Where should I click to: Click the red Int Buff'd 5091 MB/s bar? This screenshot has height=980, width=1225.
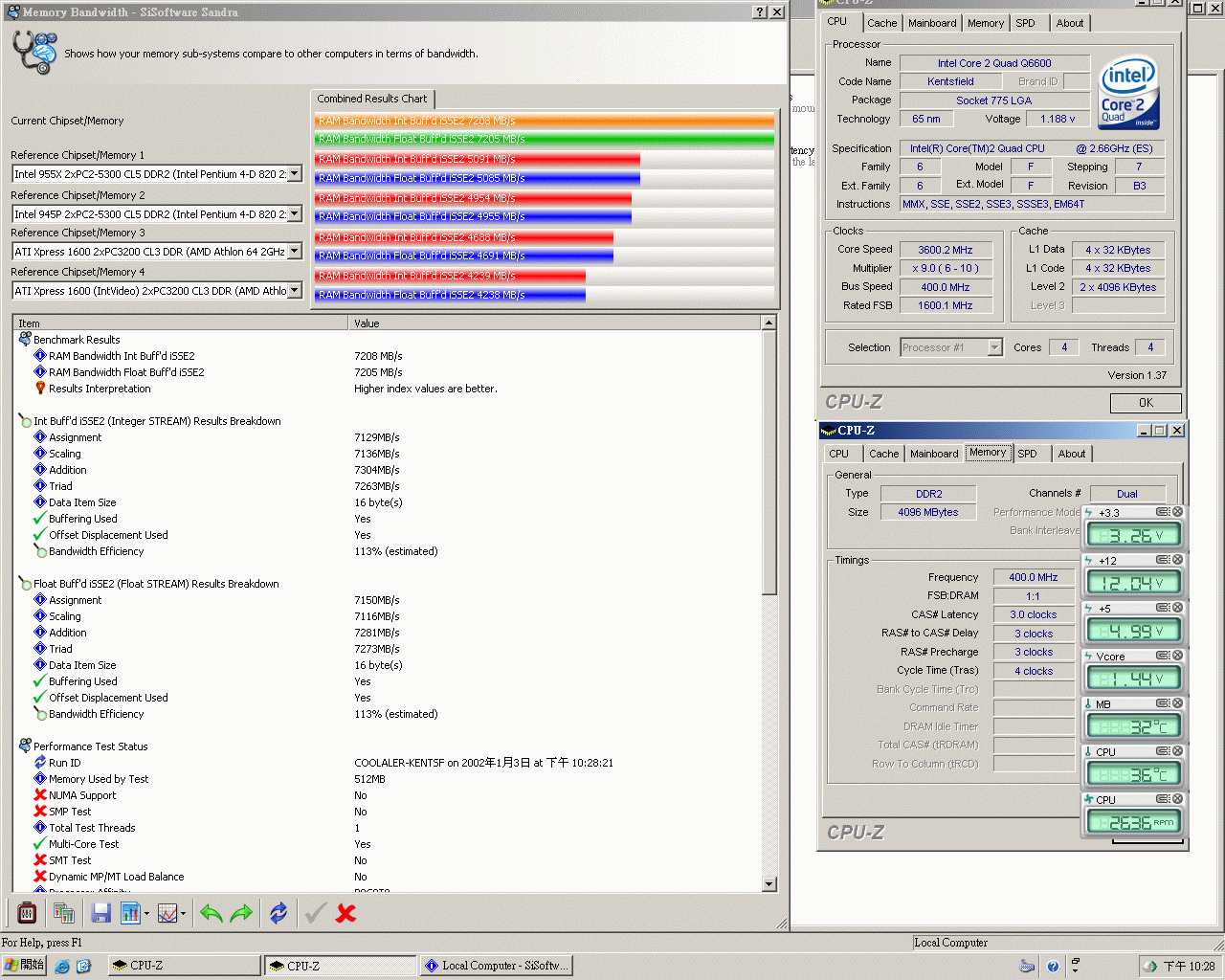coord(477,159)
